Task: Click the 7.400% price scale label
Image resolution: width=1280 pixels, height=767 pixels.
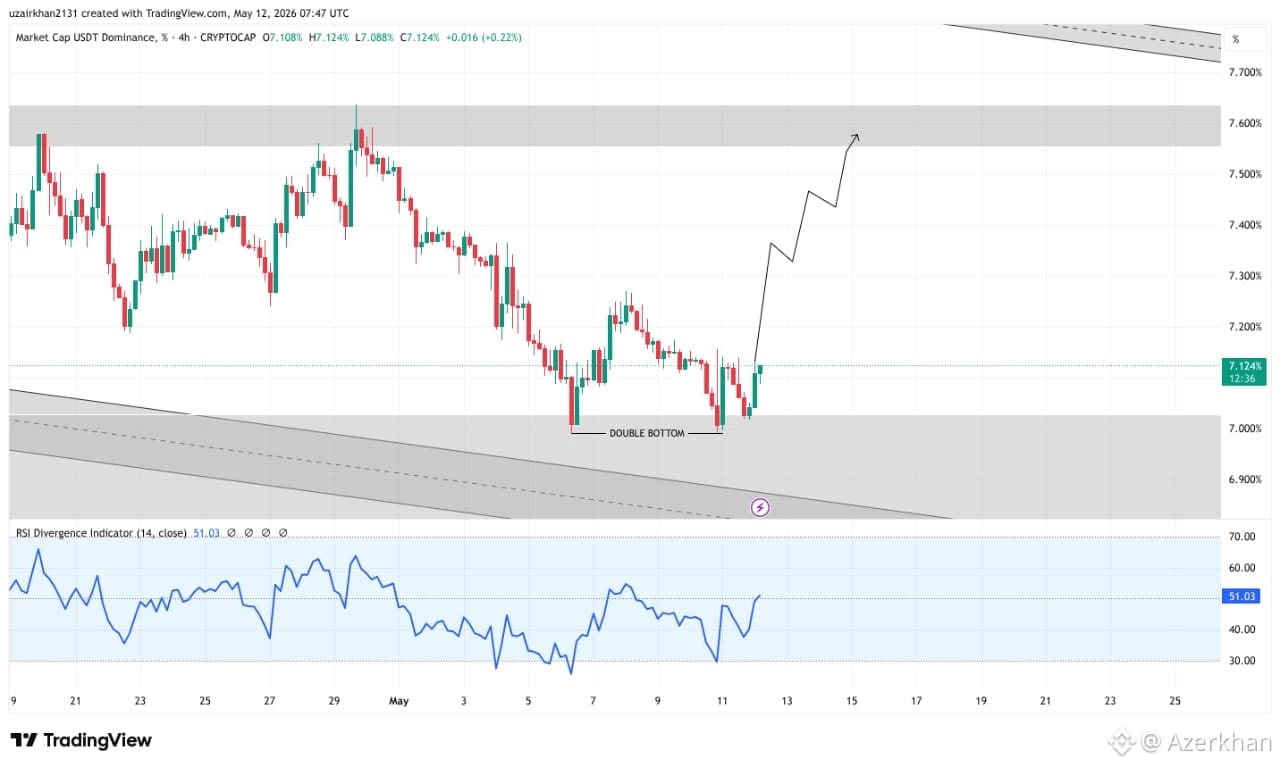Action: [1245, 225]
